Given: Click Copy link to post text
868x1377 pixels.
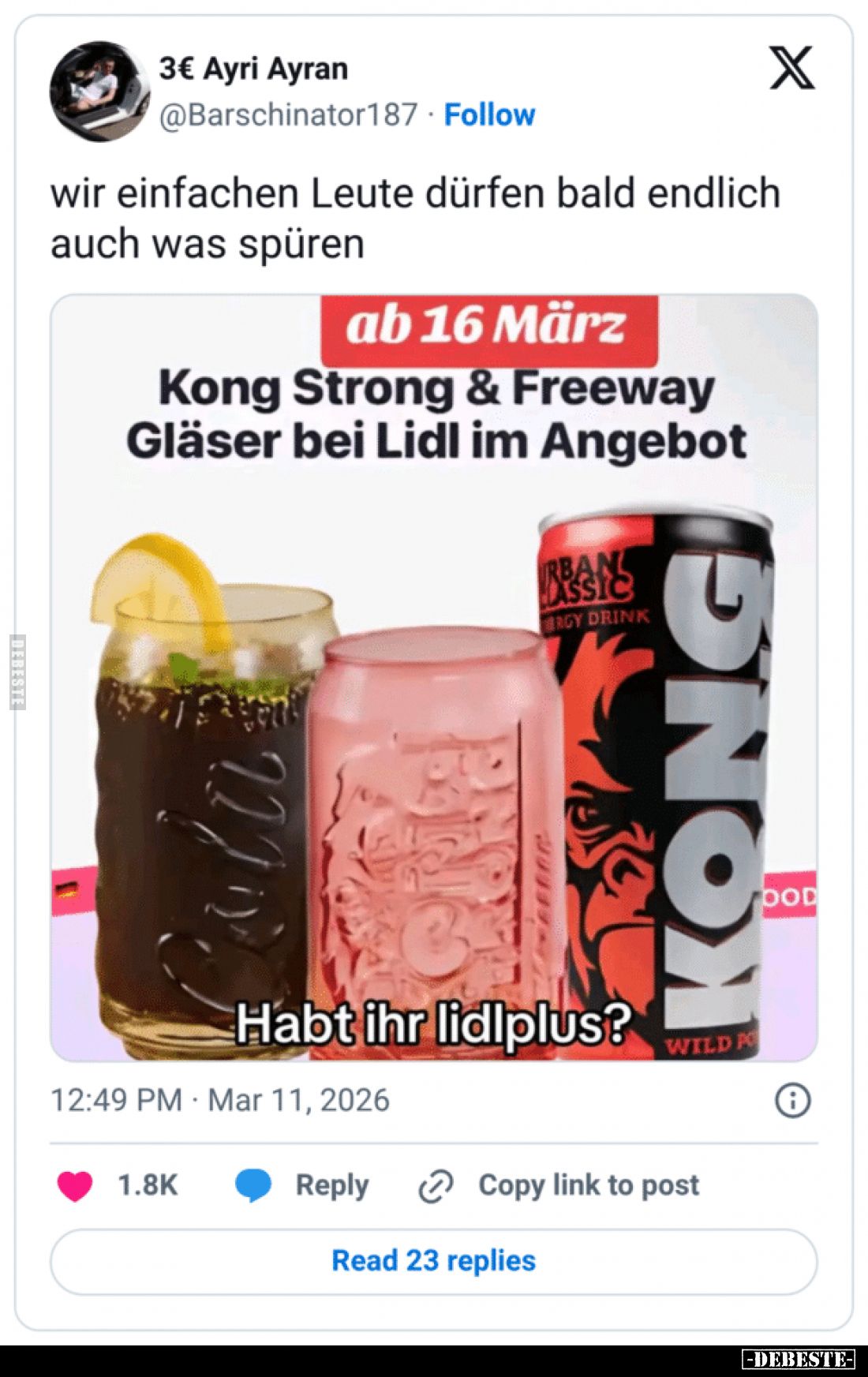Looking at the screenshot, I should click(x=589, y=1185).
